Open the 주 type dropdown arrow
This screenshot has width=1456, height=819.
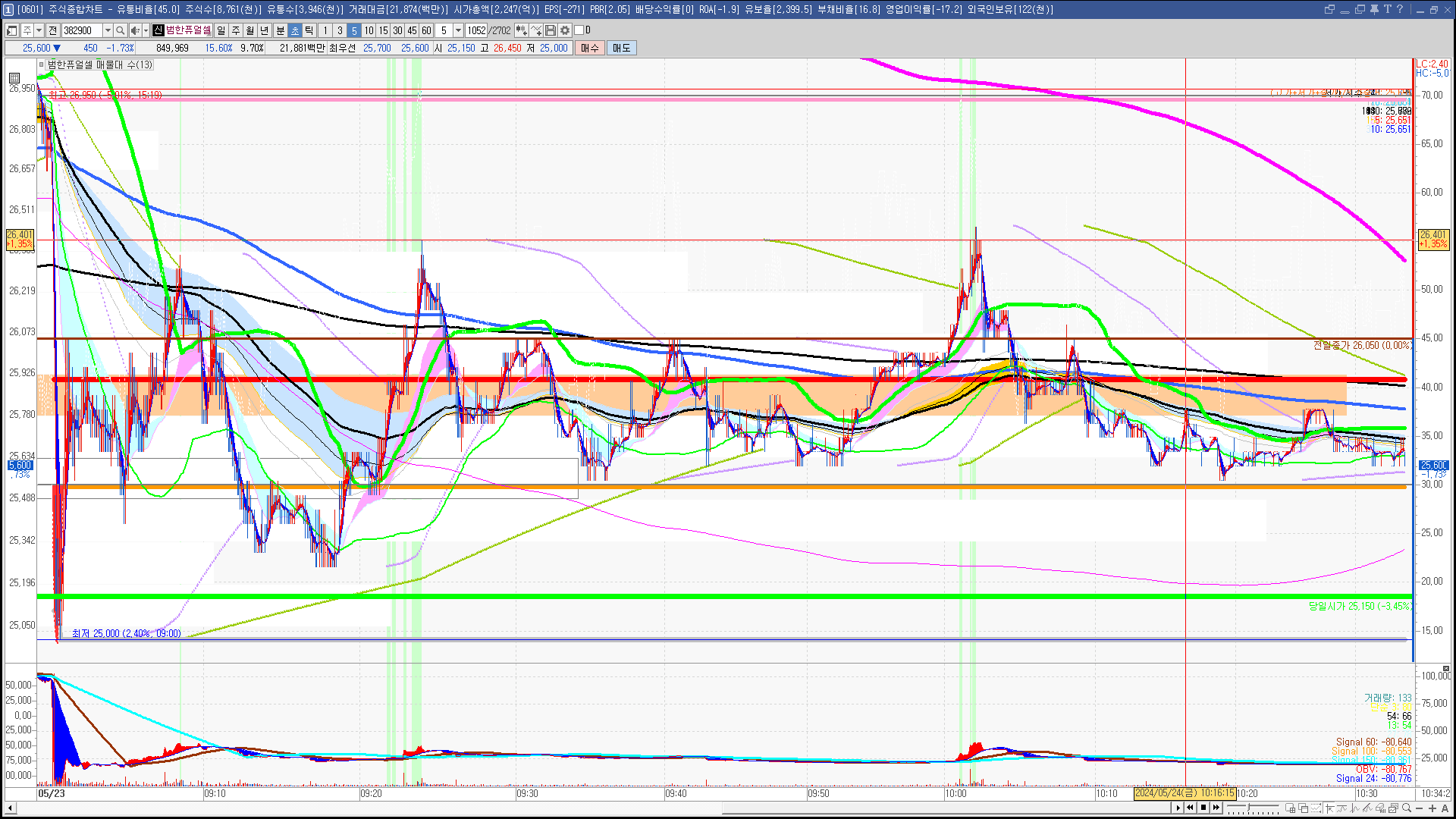pyautogui.click(x=39, y=30)
